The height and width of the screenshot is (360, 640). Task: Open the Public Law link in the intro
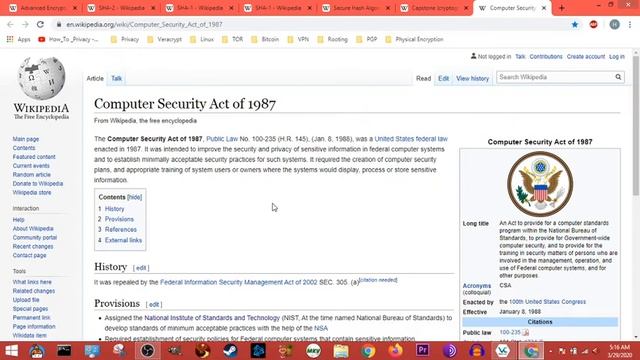pyautogui.click(x=222, y=139)
